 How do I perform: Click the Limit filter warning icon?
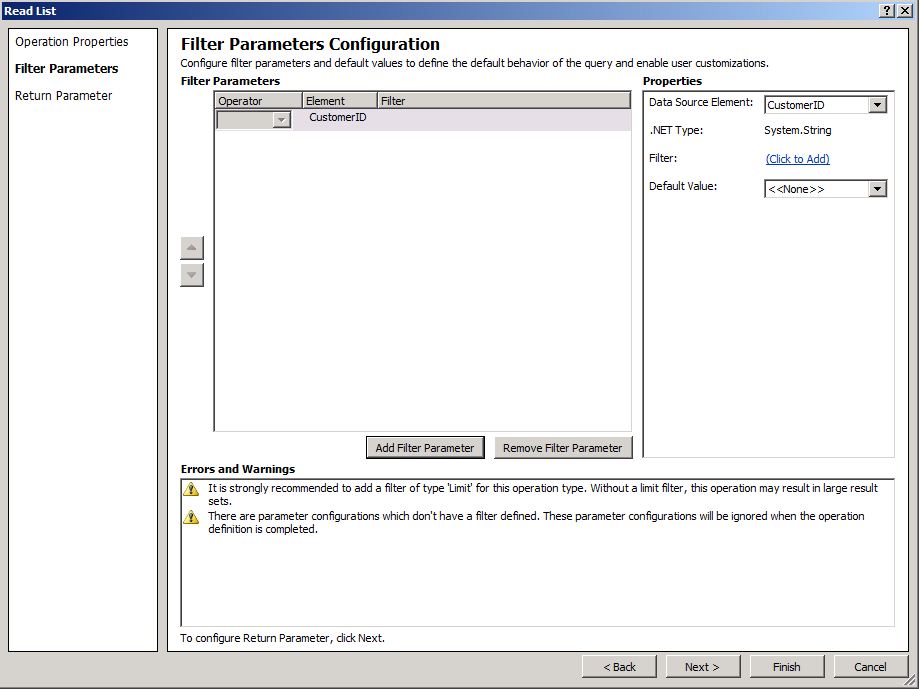pos(191,489)
